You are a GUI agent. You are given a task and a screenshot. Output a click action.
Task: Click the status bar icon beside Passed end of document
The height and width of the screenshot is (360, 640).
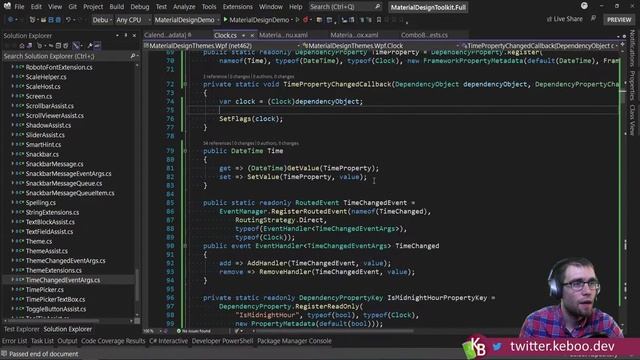[x=4, y=354]
